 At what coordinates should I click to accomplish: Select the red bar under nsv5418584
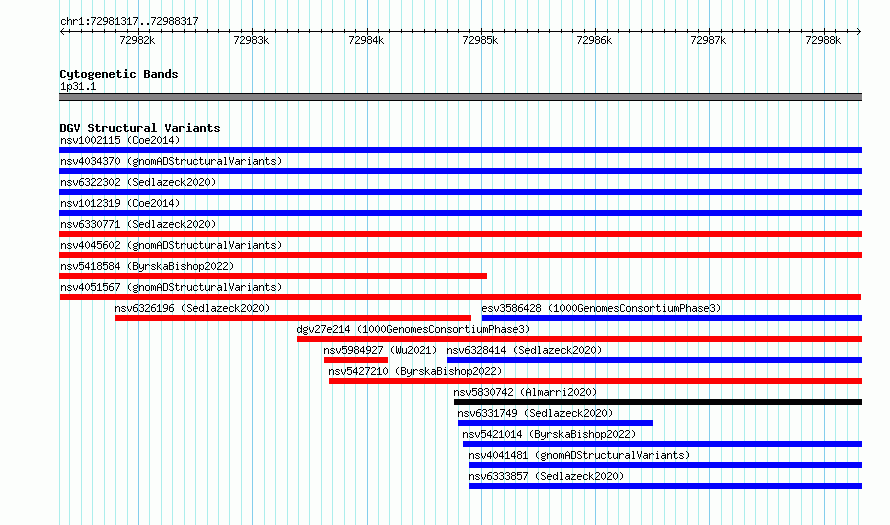click(273, 276)
